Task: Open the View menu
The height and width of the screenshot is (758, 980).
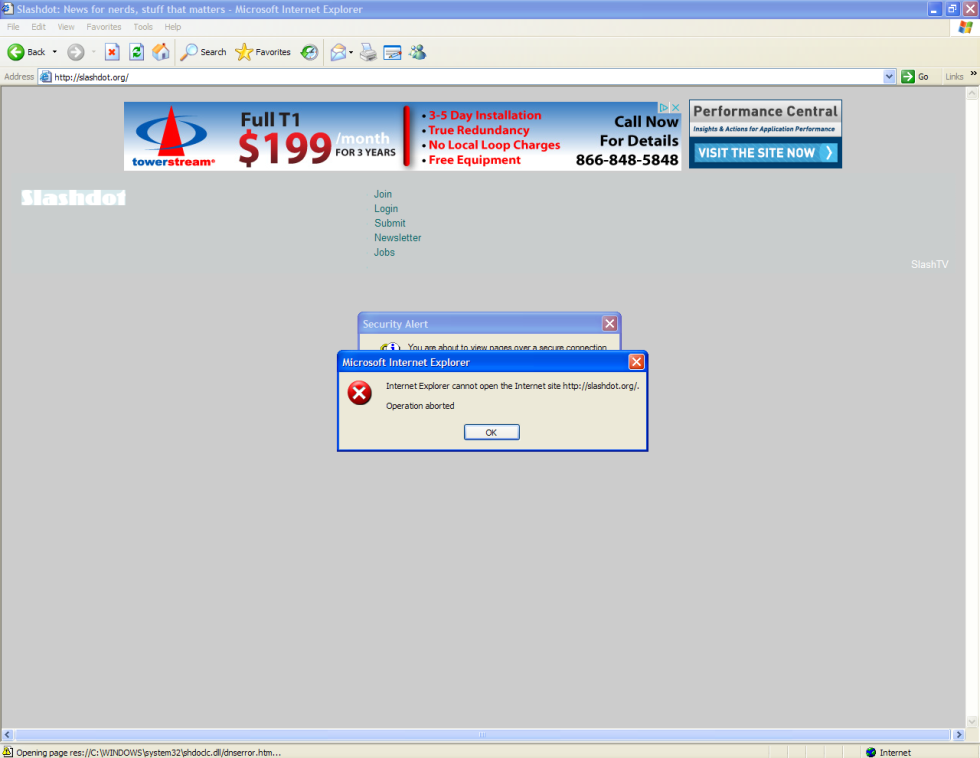Action: (x=66, y=27)
